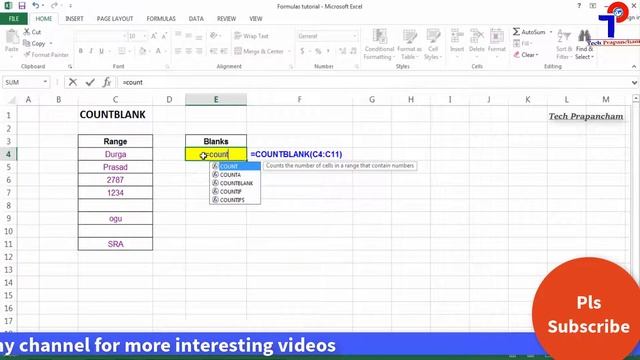Select the Format Painter tool

click(46, 54)
